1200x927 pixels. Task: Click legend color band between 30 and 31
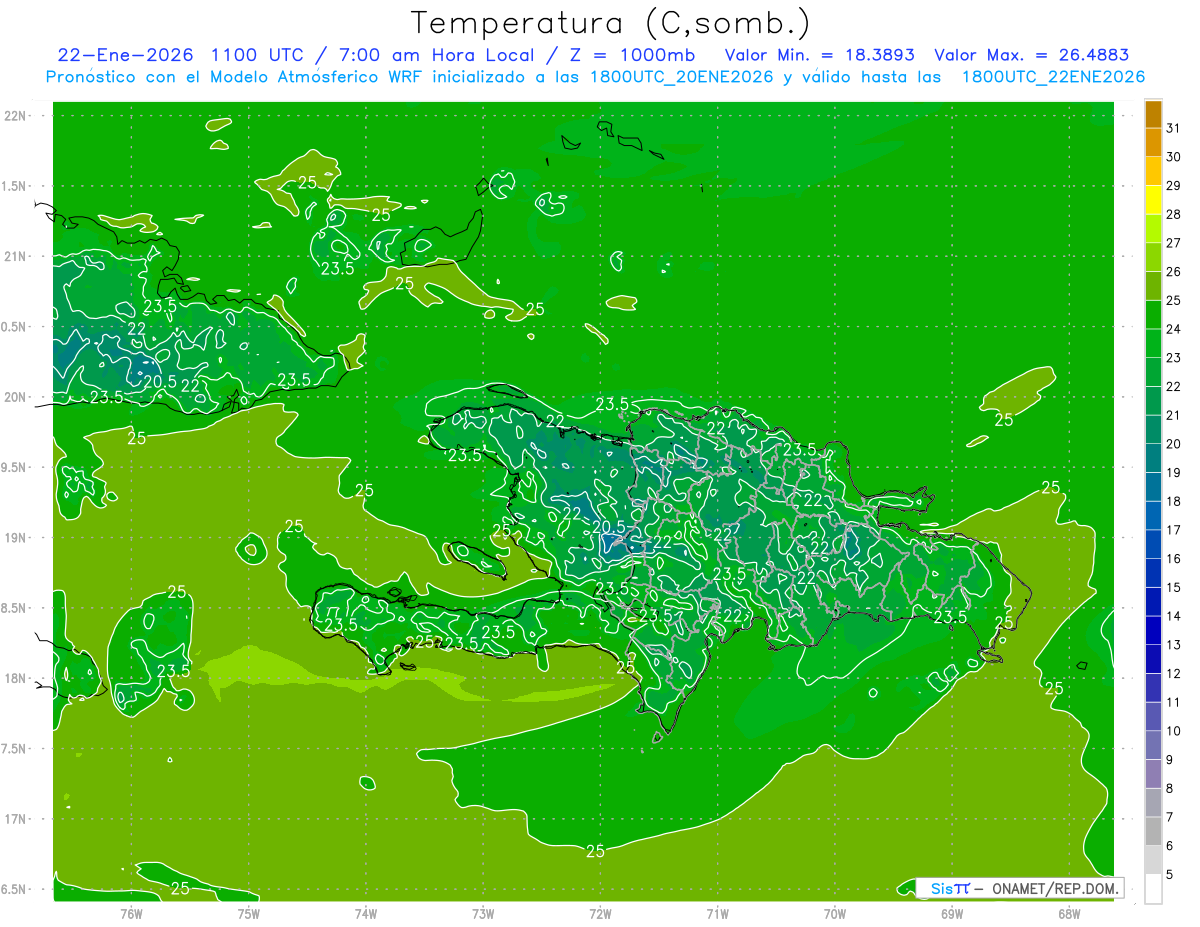1153,141
